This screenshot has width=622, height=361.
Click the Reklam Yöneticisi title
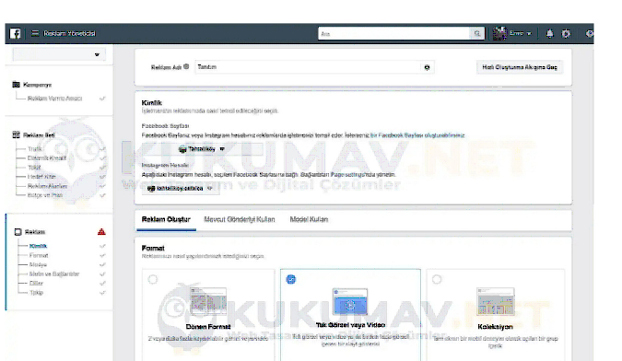point(69,33)
